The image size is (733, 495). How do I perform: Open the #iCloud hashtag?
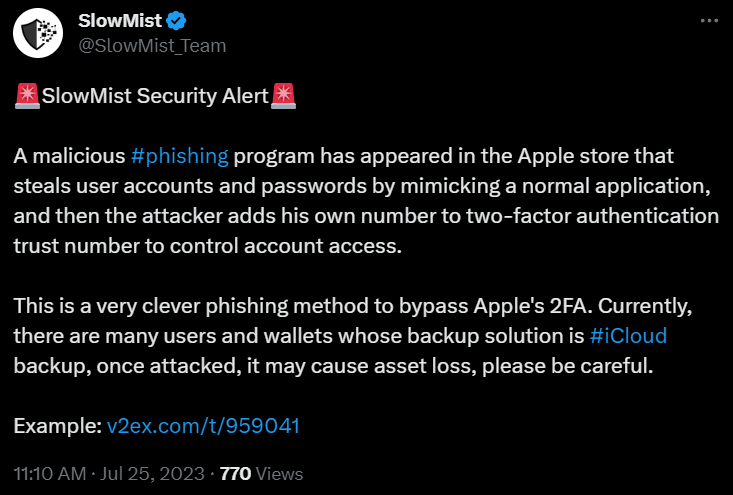coord(628,335)
